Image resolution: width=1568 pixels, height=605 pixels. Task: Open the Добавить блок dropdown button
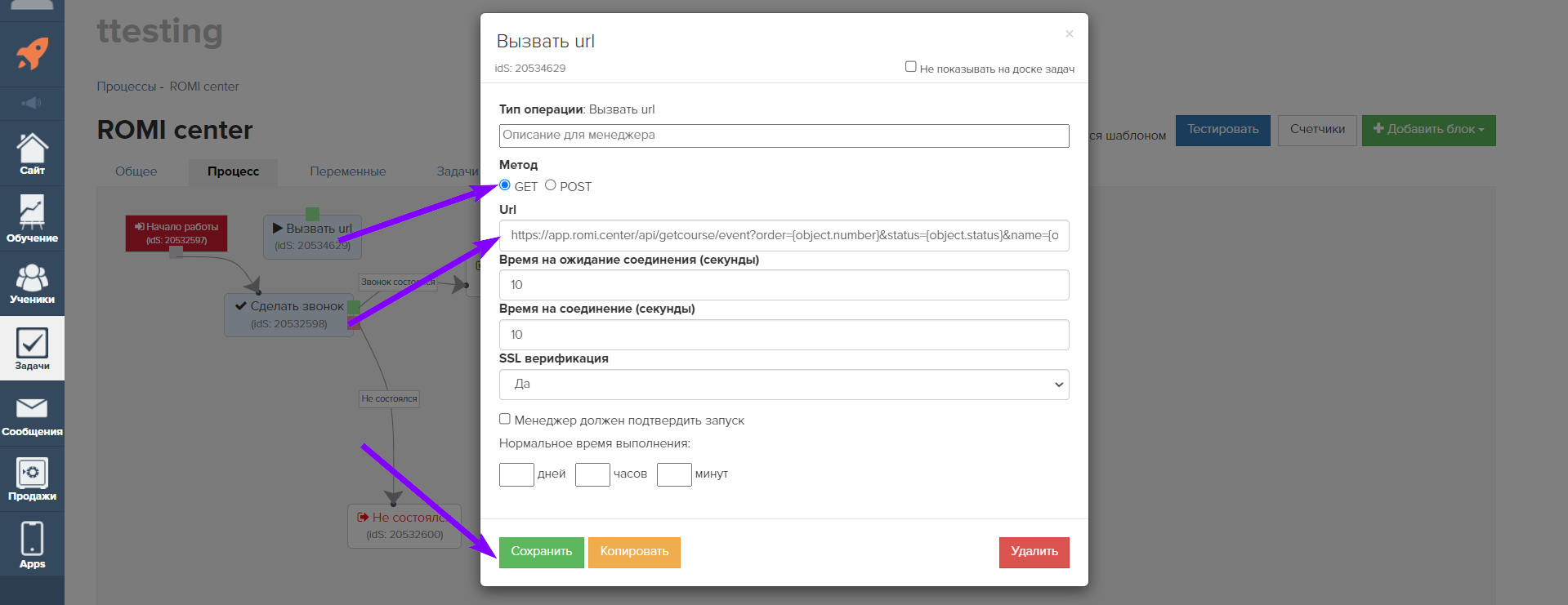click(1428, 130)
